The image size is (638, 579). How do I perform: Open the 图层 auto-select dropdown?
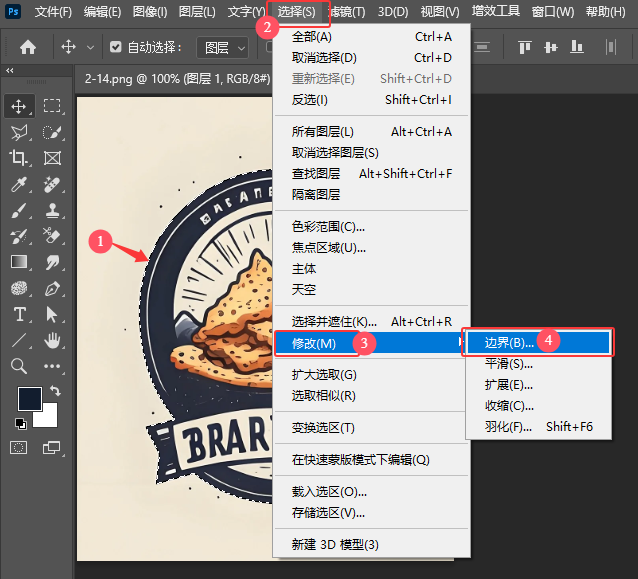pyautogui.click(x=223, y=48)
